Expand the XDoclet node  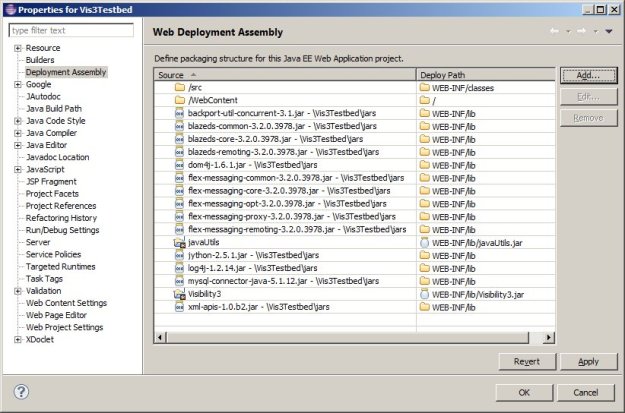pos(18,340)
